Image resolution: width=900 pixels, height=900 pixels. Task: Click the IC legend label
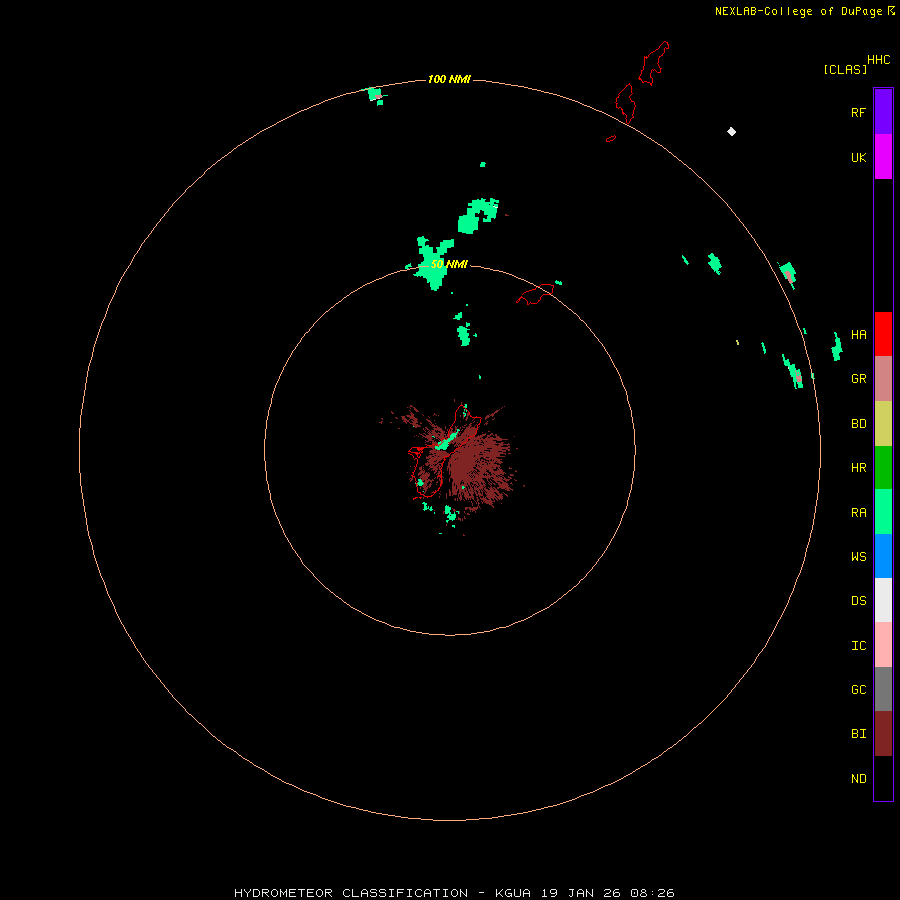click(859, 645)
